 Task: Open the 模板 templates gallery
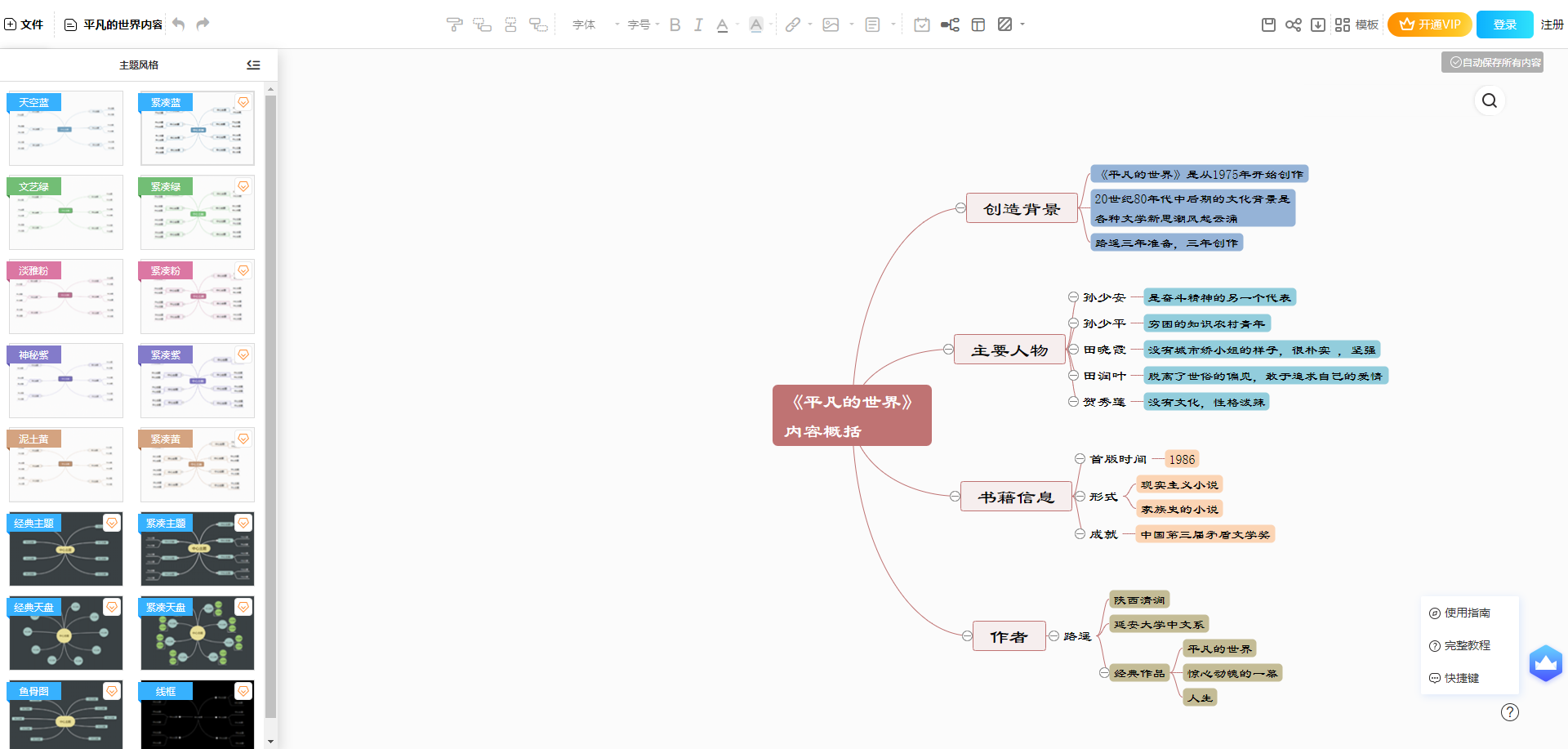click(x=1356, y=25)
